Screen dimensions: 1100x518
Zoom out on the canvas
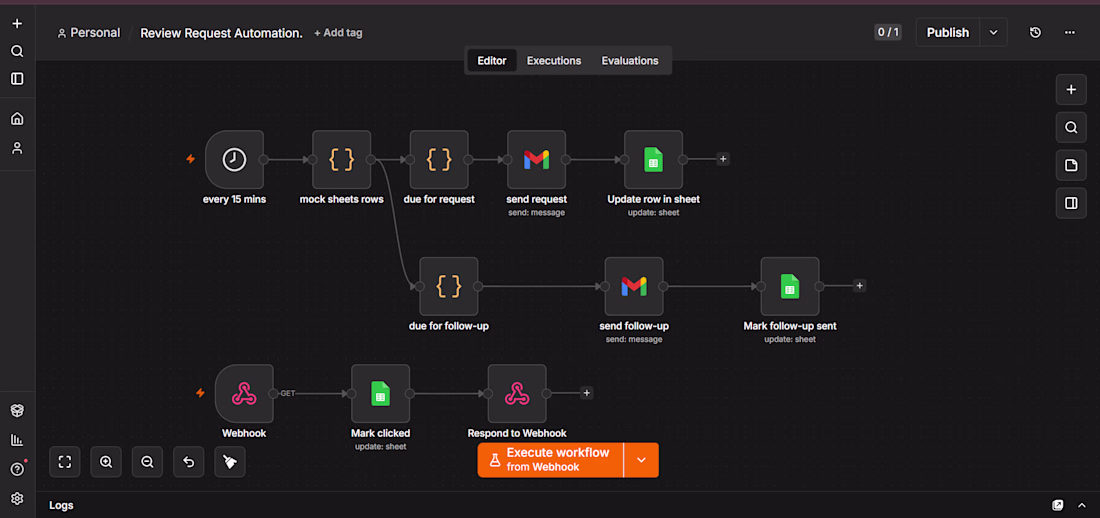point(147,462)
